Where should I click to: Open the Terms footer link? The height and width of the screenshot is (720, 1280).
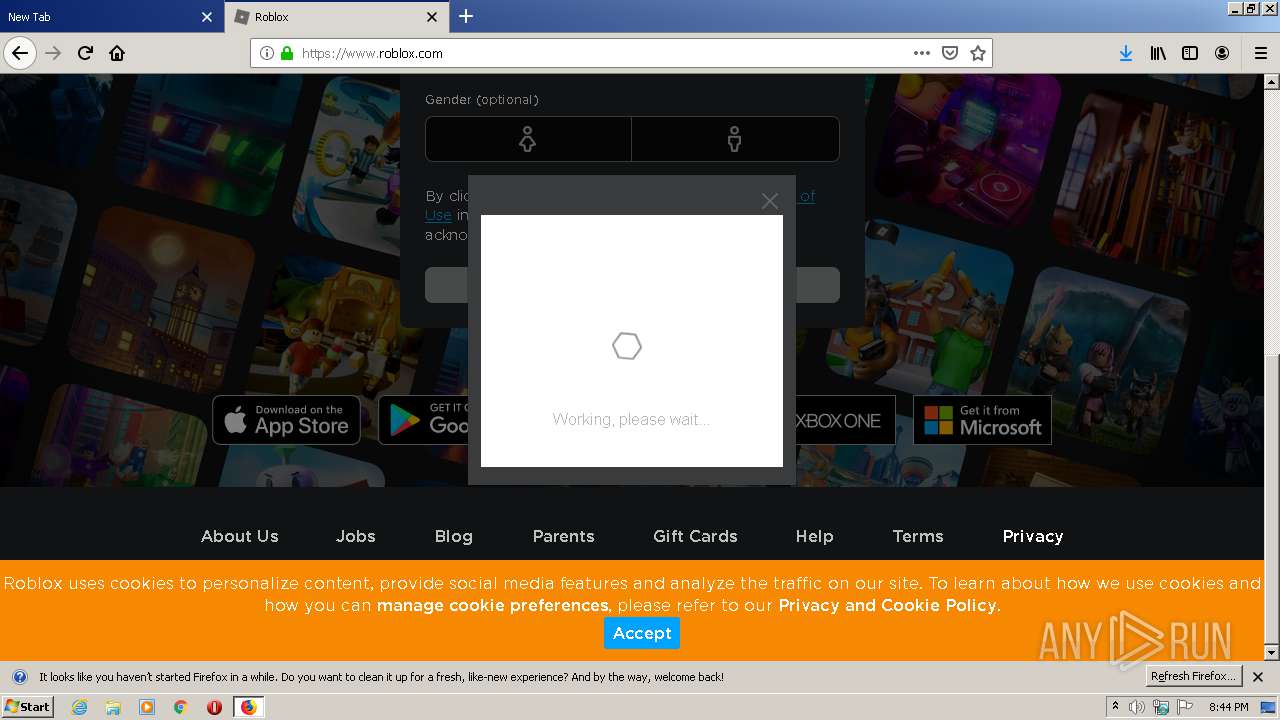pyautogui.click(x=918, y=536)
